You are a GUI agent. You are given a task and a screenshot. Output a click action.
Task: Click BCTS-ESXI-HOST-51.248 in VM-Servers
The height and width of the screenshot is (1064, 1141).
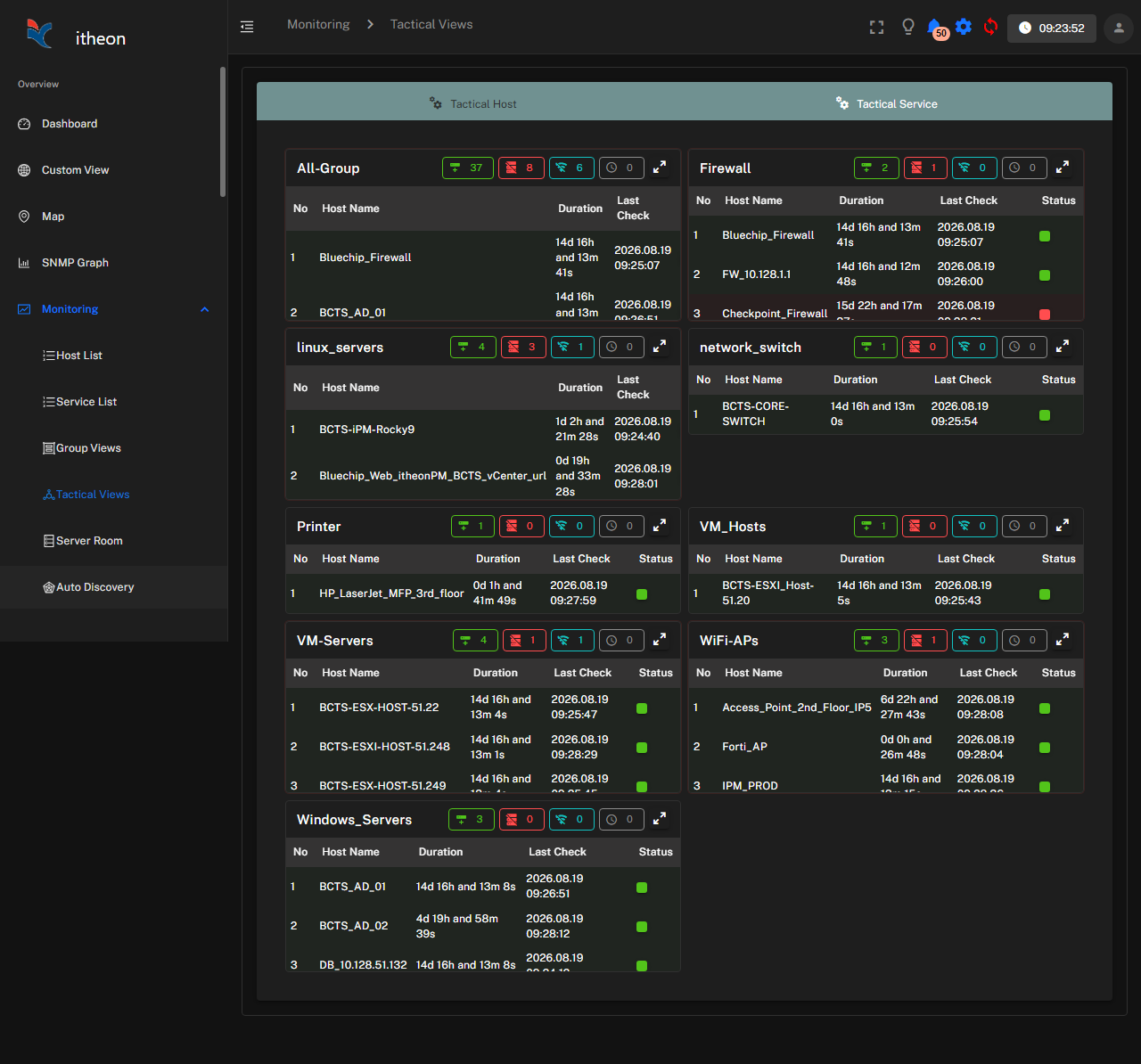pyautogui.click(x=384, y=747)
